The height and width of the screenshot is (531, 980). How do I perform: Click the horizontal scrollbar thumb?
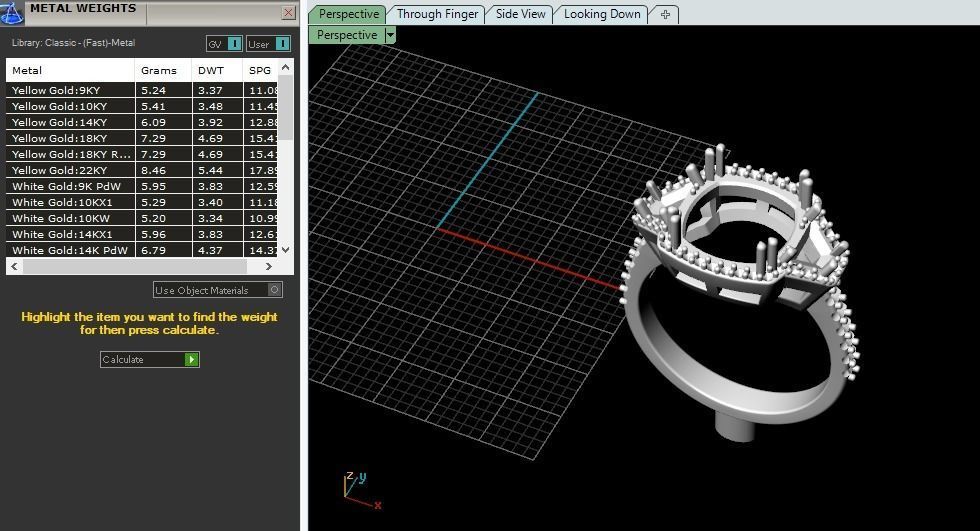click(134, 266)
